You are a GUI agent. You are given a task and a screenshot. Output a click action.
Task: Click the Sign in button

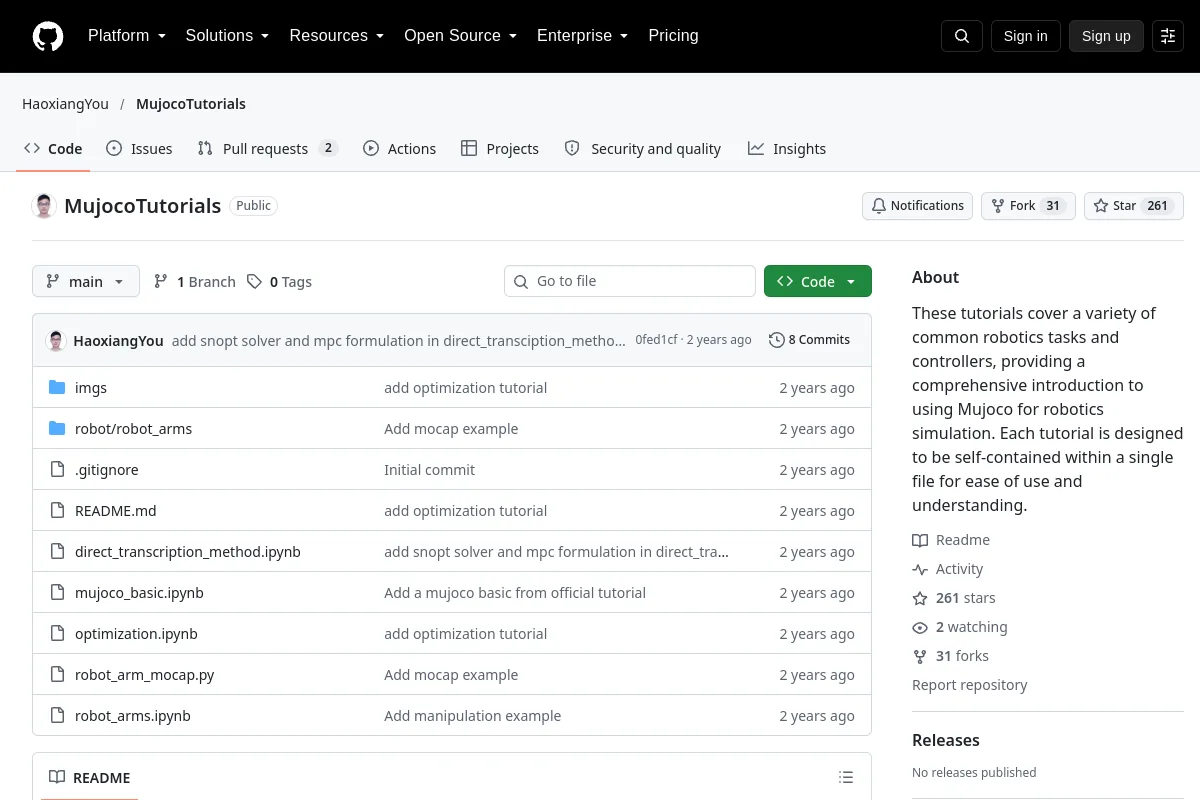pos(1026,36)
